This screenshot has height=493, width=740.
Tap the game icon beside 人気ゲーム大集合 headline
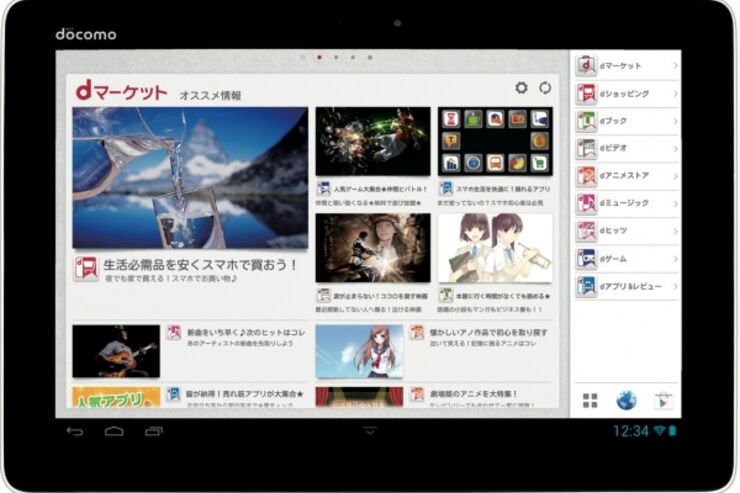[323, 189]
